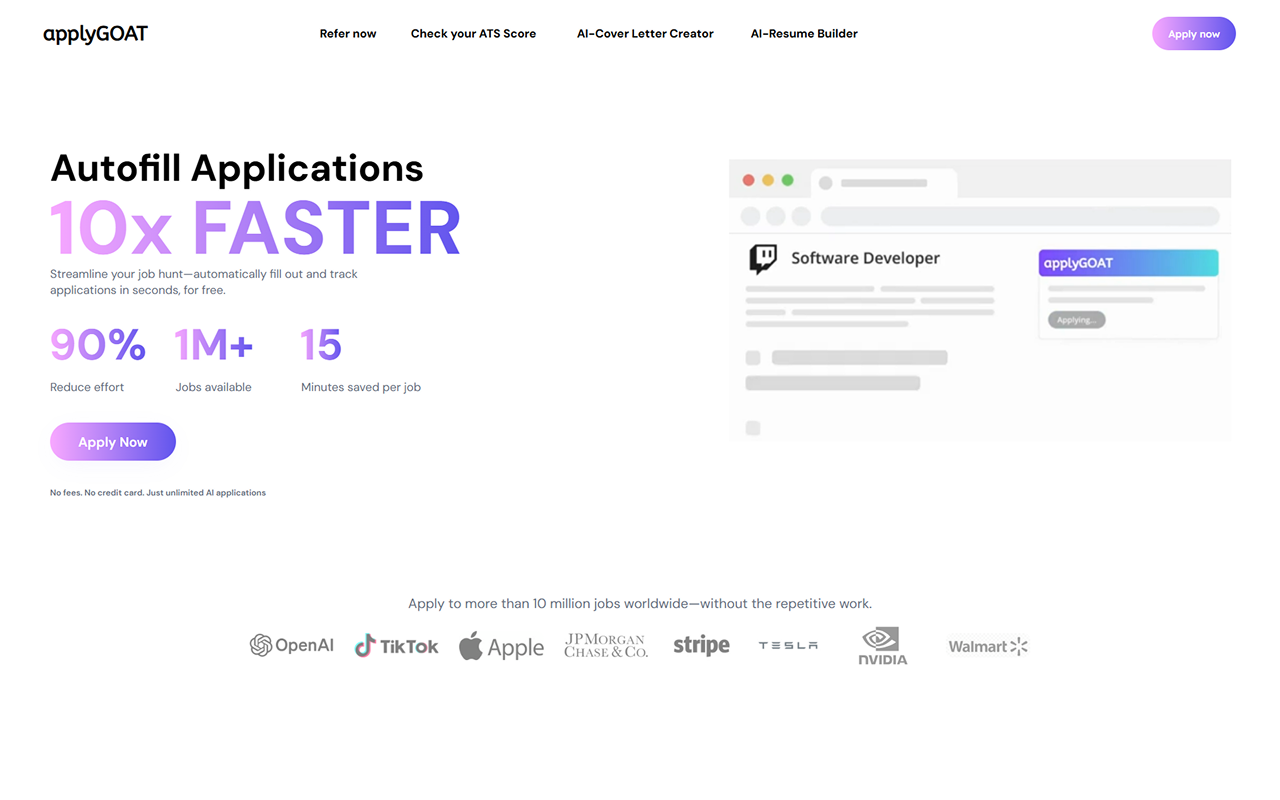The image size is (1280, 800).
Task: Click the Applying... status pill in preview
Action: pos(1076,320)
